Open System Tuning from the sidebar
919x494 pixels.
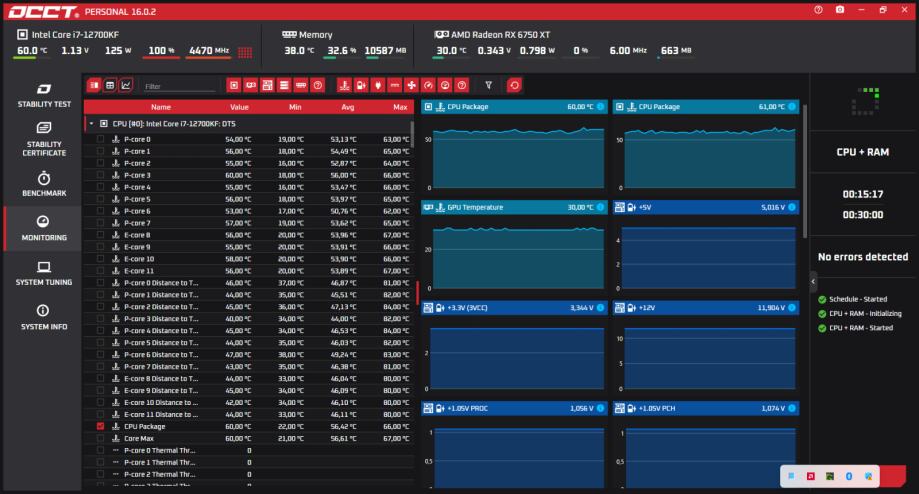(43, 273)
